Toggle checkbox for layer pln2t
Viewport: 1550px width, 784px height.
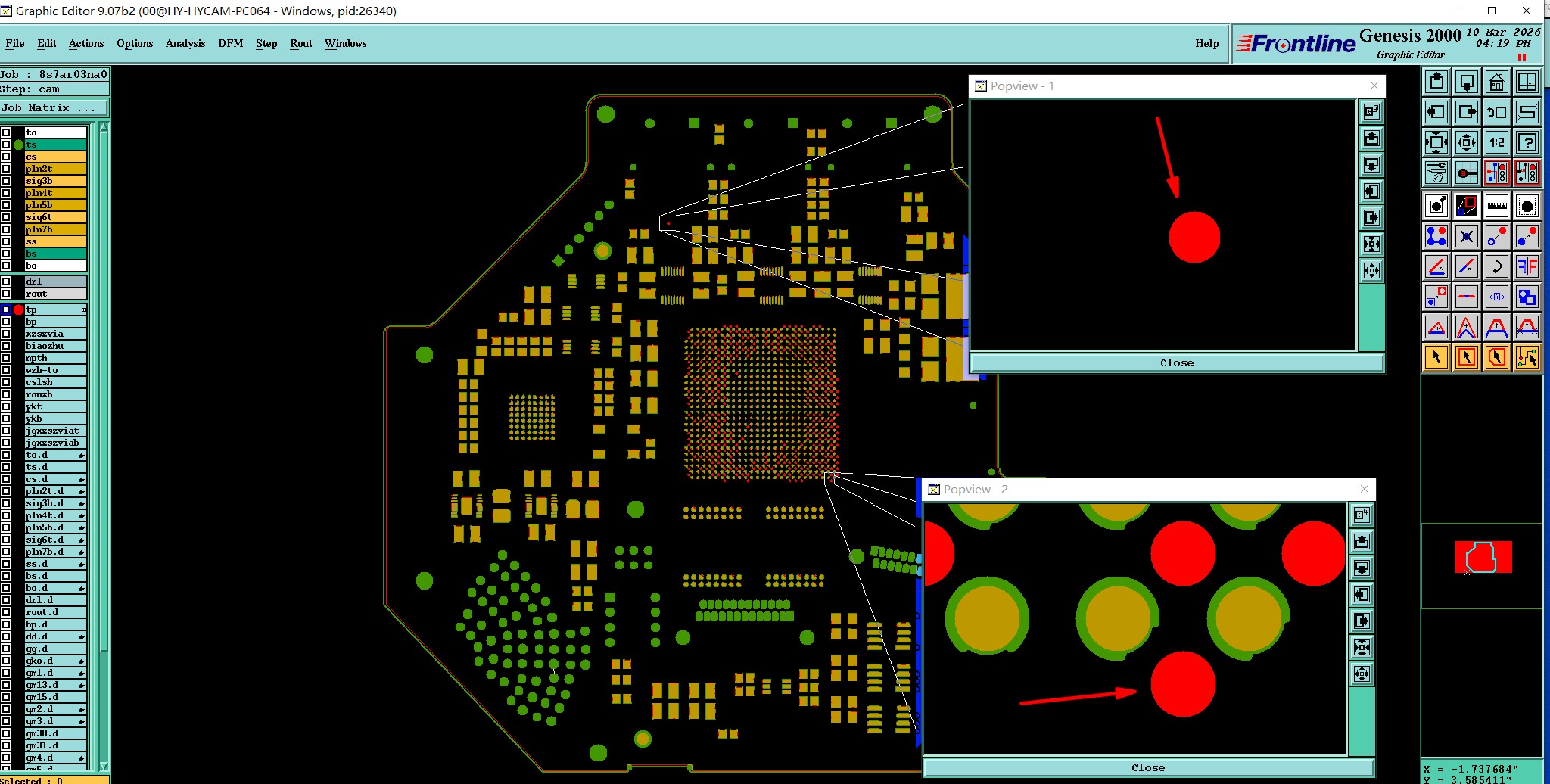click(x=6, y=169)
